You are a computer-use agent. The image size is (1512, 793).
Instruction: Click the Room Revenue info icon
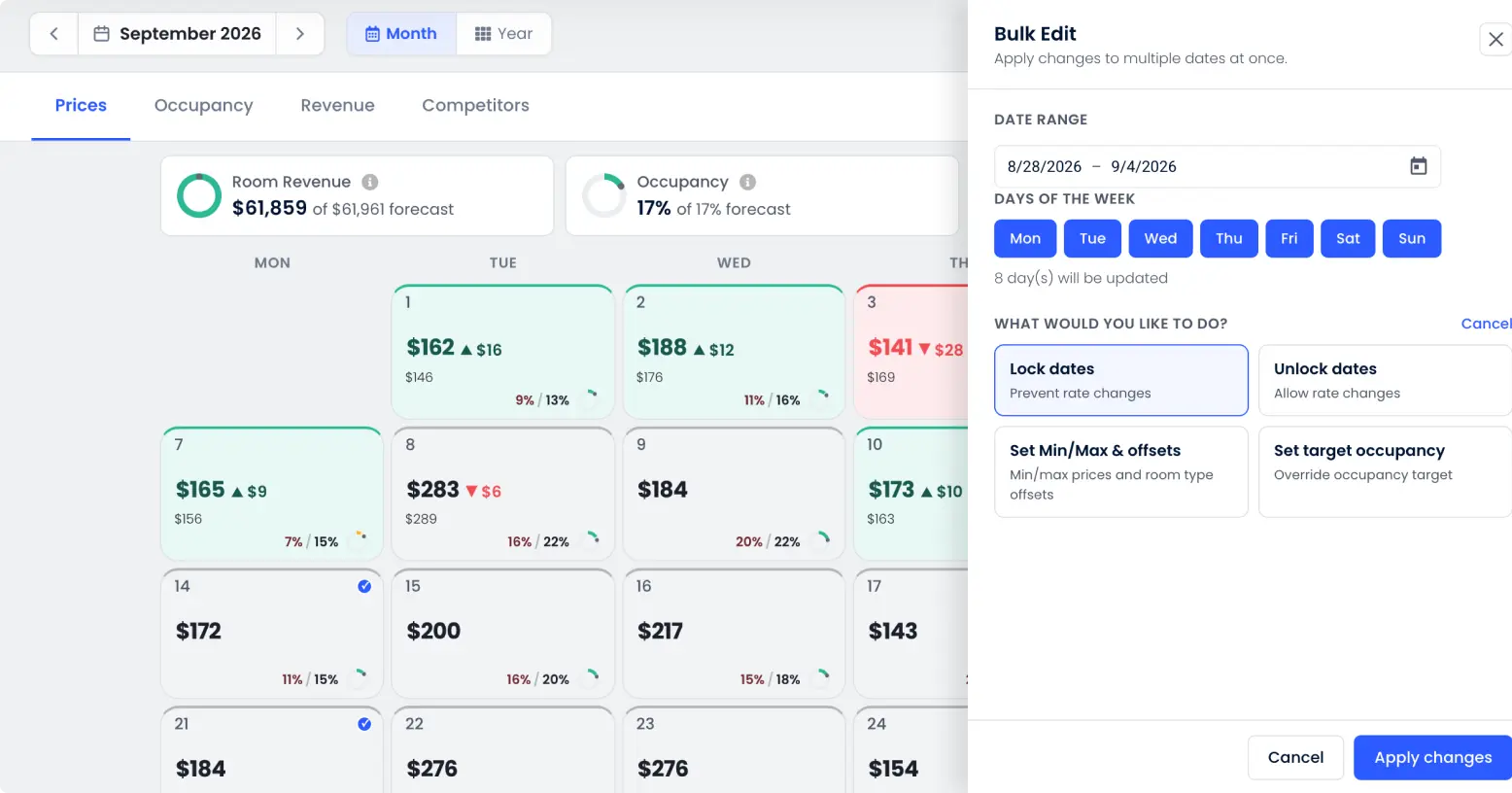[370, 182]
